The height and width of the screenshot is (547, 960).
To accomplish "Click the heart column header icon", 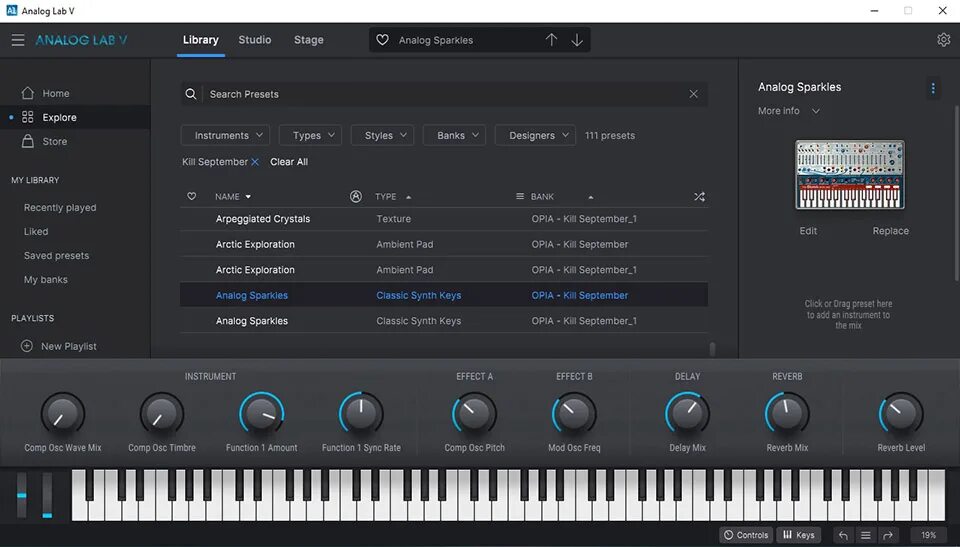I will pyautogui.click(x=192, y=197).
